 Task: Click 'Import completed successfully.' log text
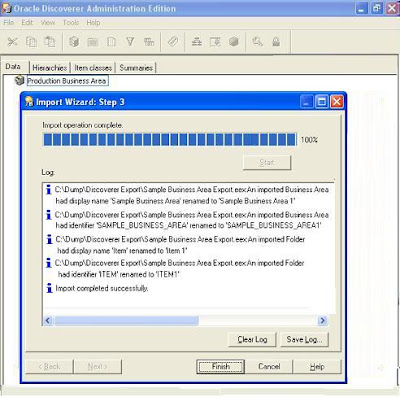102,288
